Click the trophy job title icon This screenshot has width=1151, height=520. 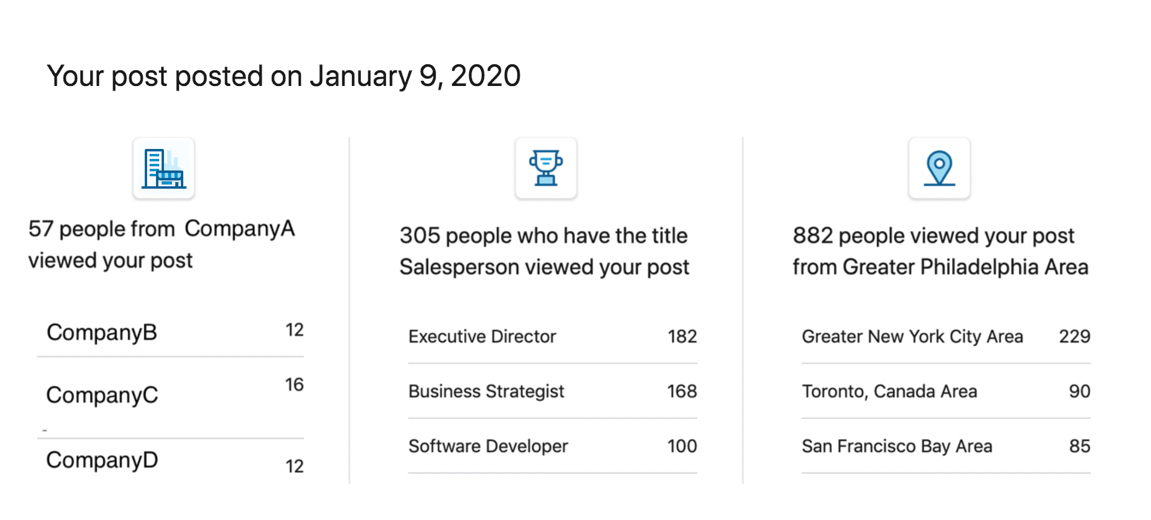[x=546, y=168]
